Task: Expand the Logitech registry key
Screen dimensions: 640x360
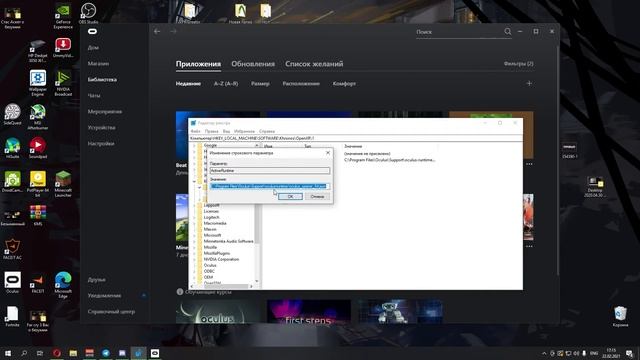Action: [x=194, y=218]
